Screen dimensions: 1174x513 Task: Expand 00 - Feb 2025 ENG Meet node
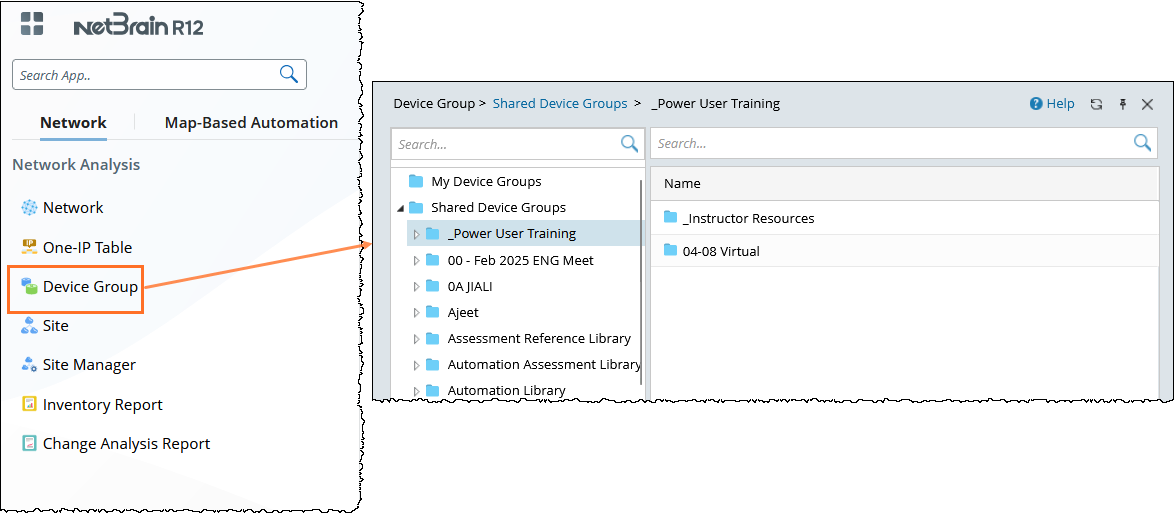pos(416,261)
